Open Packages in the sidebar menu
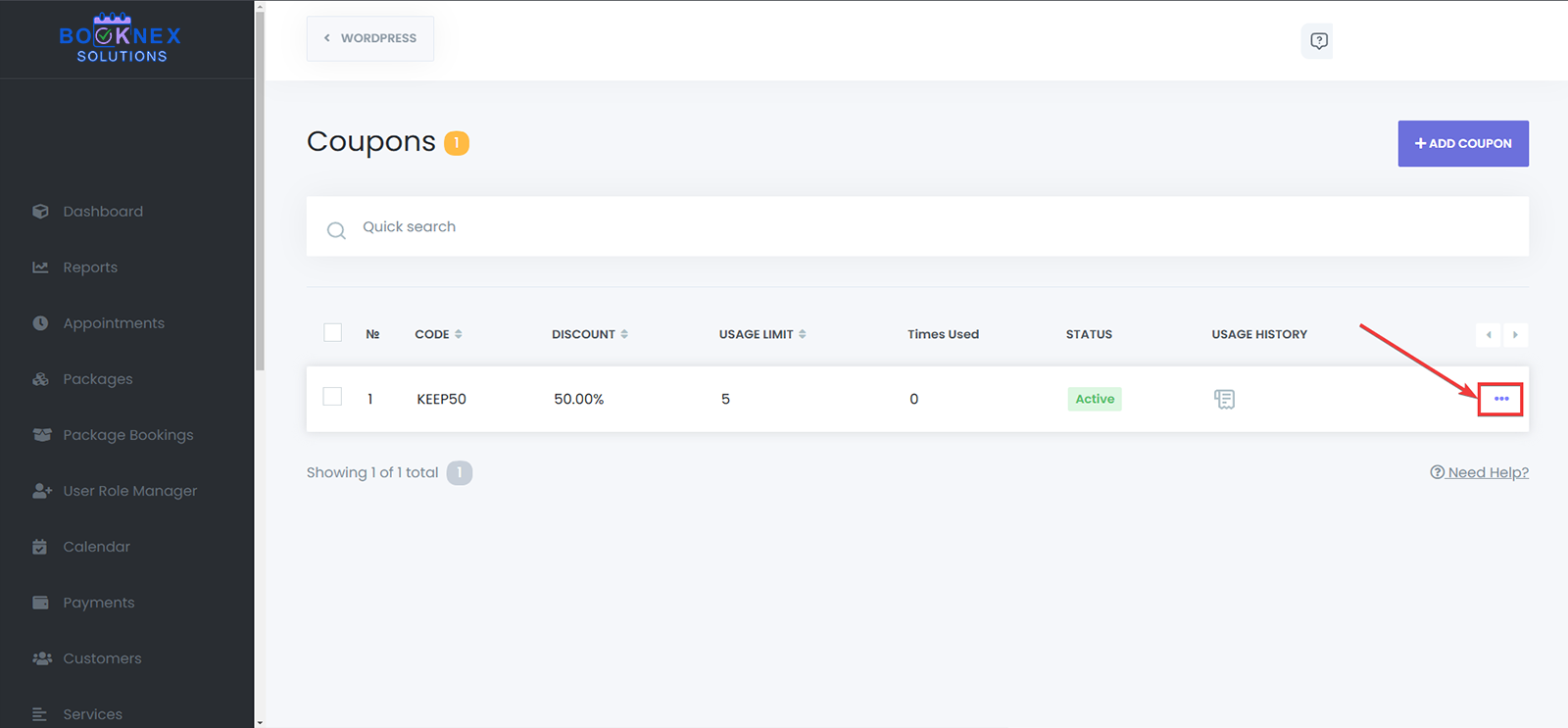The height and width of the screenshot is (728, 1568). (98, 379)
